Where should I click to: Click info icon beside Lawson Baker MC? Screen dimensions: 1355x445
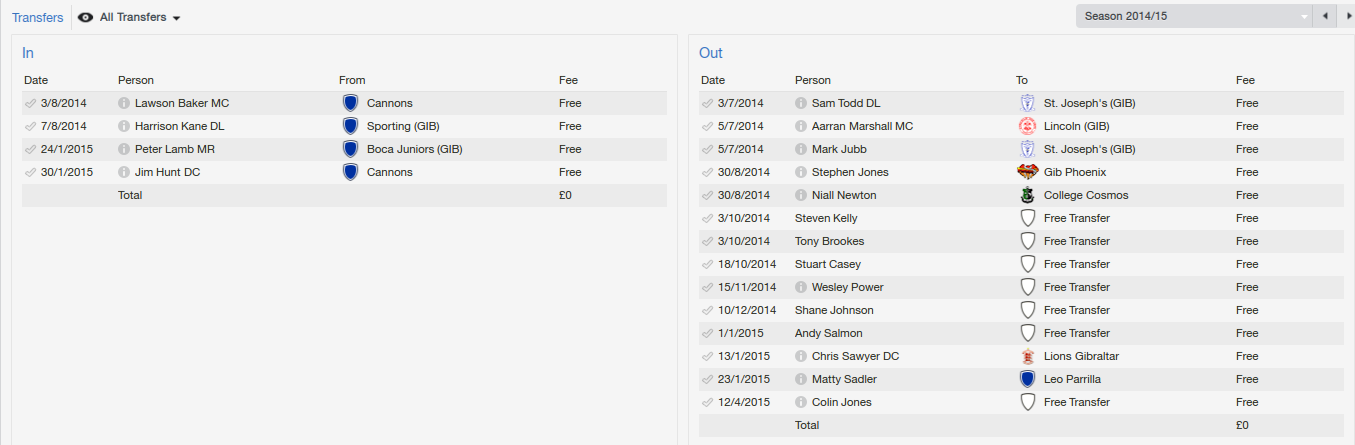click(124, 103)
